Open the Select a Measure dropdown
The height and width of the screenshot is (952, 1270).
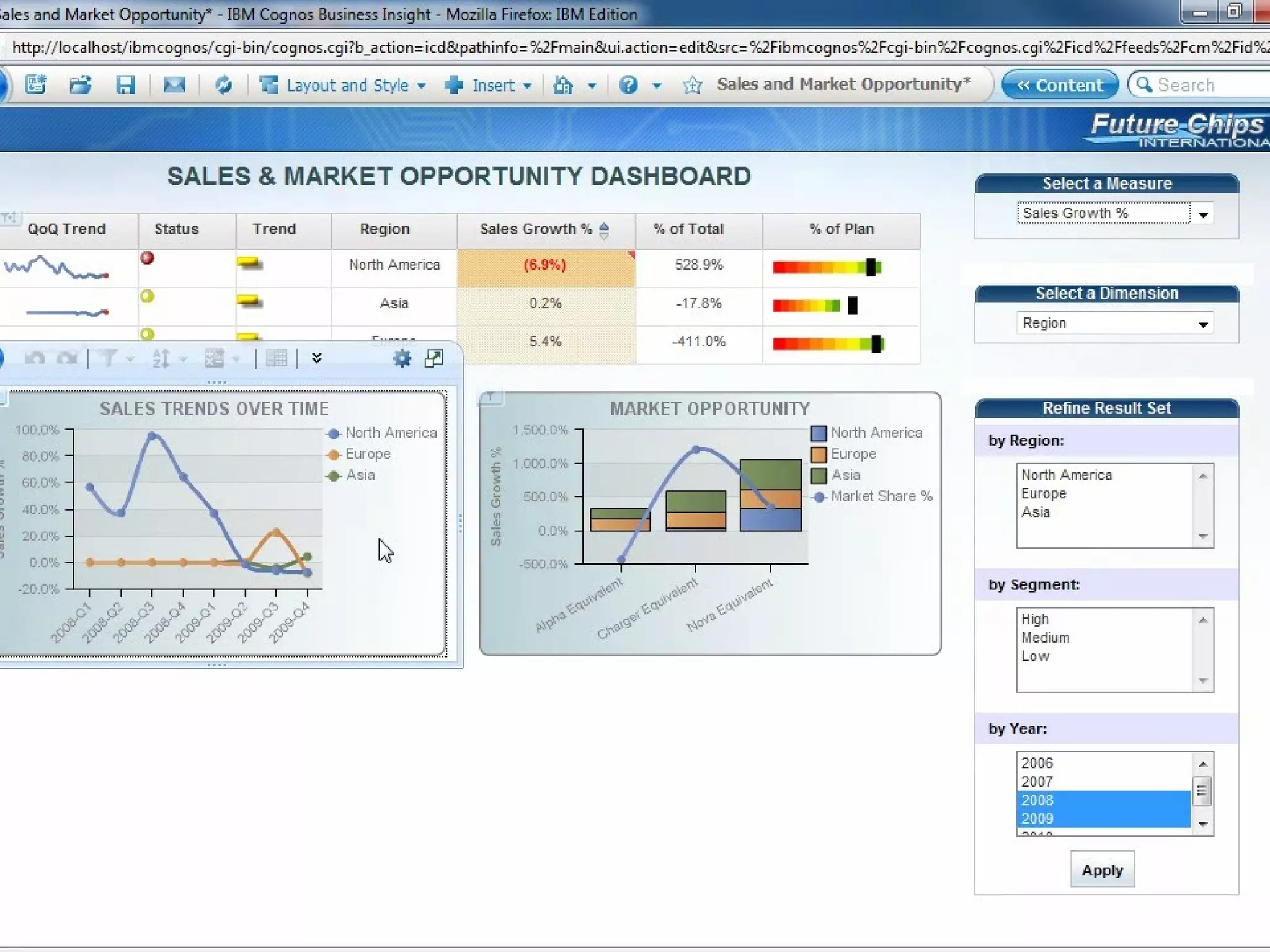[x=1202, y=214]
